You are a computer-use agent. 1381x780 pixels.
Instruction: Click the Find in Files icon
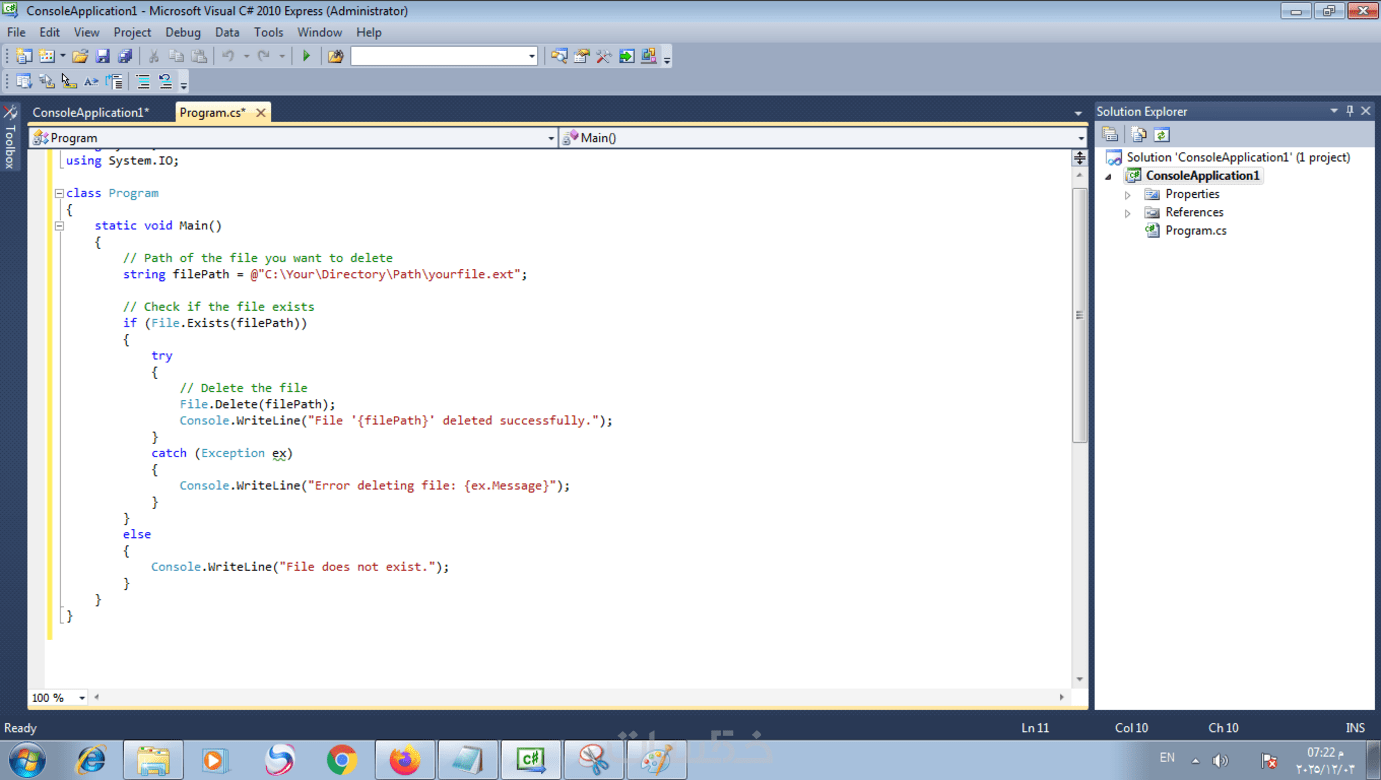[x=335, y=56]
